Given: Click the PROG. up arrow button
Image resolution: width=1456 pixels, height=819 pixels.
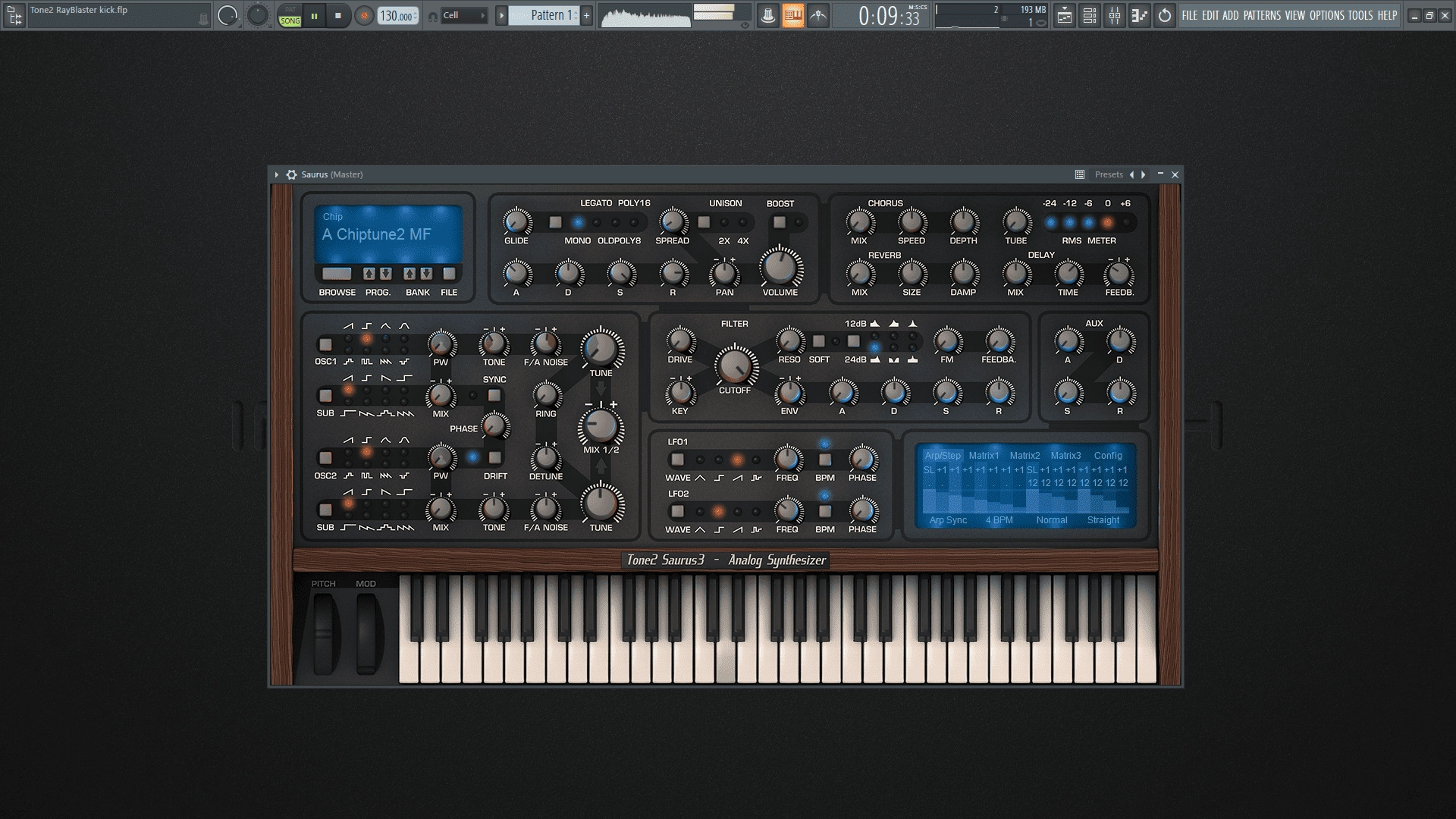Looking at the screenshot, I should click(x=369, y=274).
